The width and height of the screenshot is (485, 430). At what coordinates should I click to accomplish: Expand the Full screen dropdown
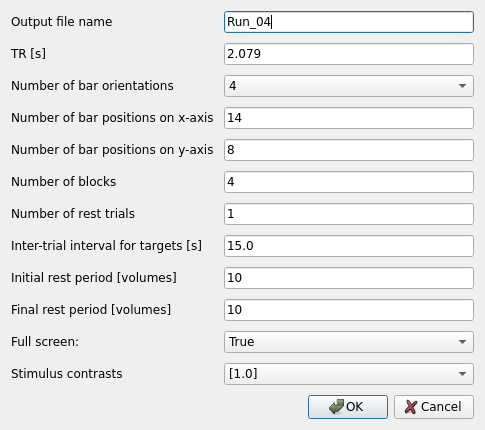[349, 342]
